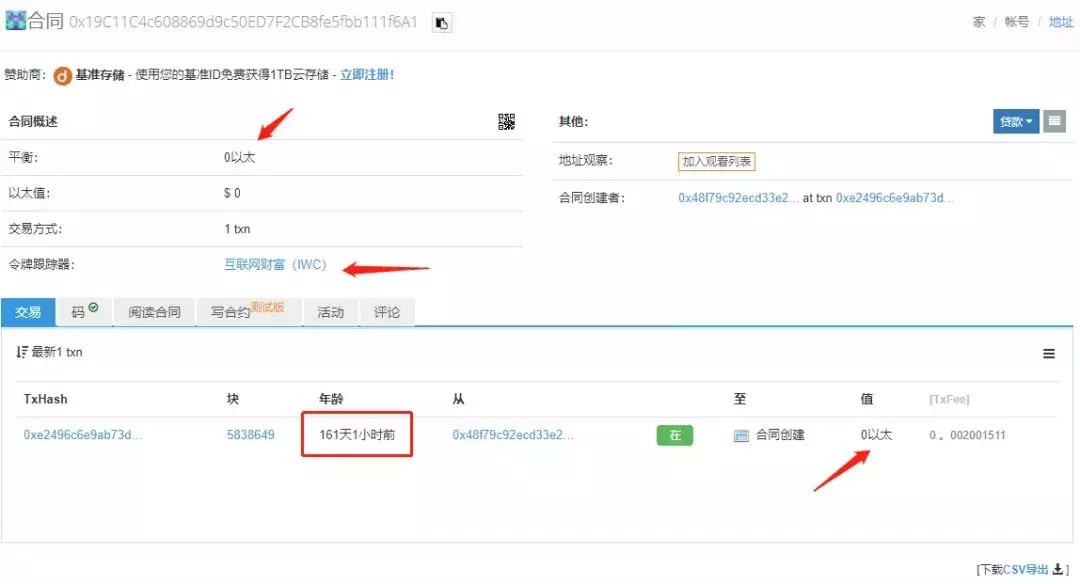Click the 立即注册 sponsor link
This screenshot has height=584, width=1080.
(x=365, y=73)
